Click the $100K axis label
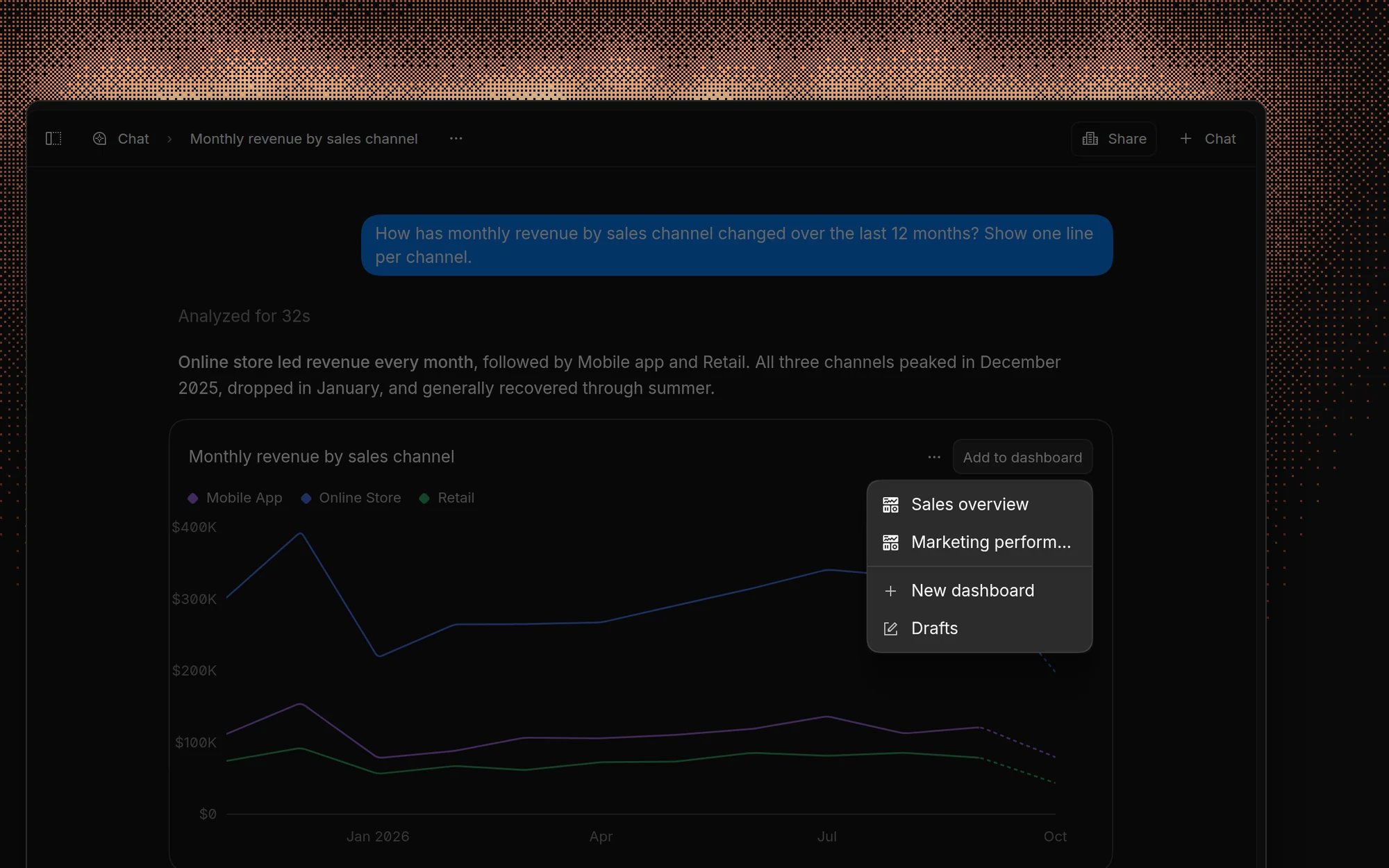 196,742
